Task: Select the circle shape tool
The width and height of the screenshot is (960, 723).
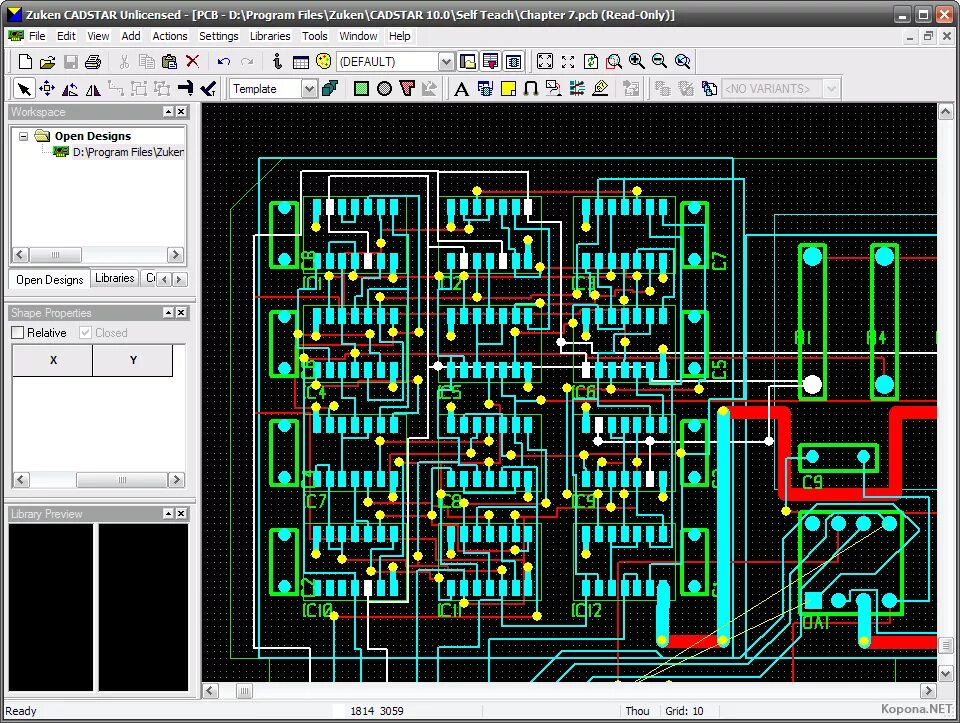Action: (384, 89)
